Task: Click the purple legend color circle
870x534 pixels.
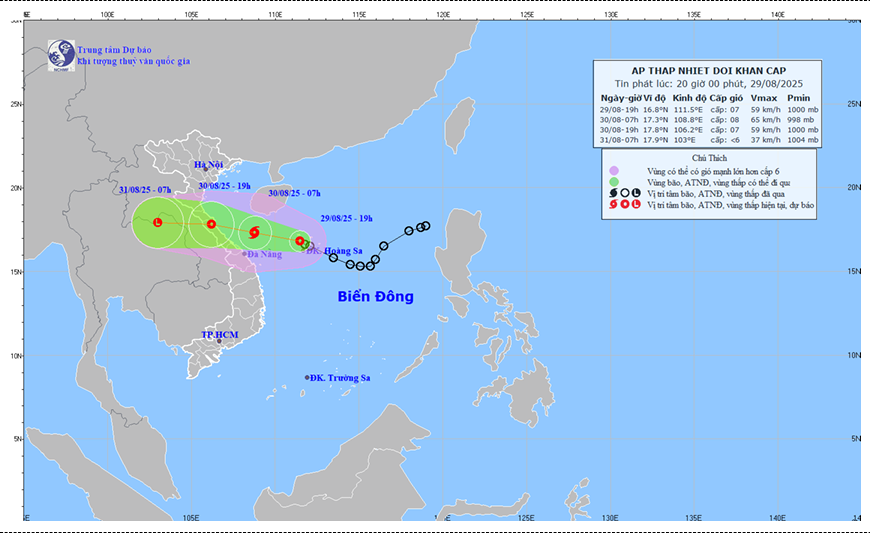Action: [x=615, y=170]
